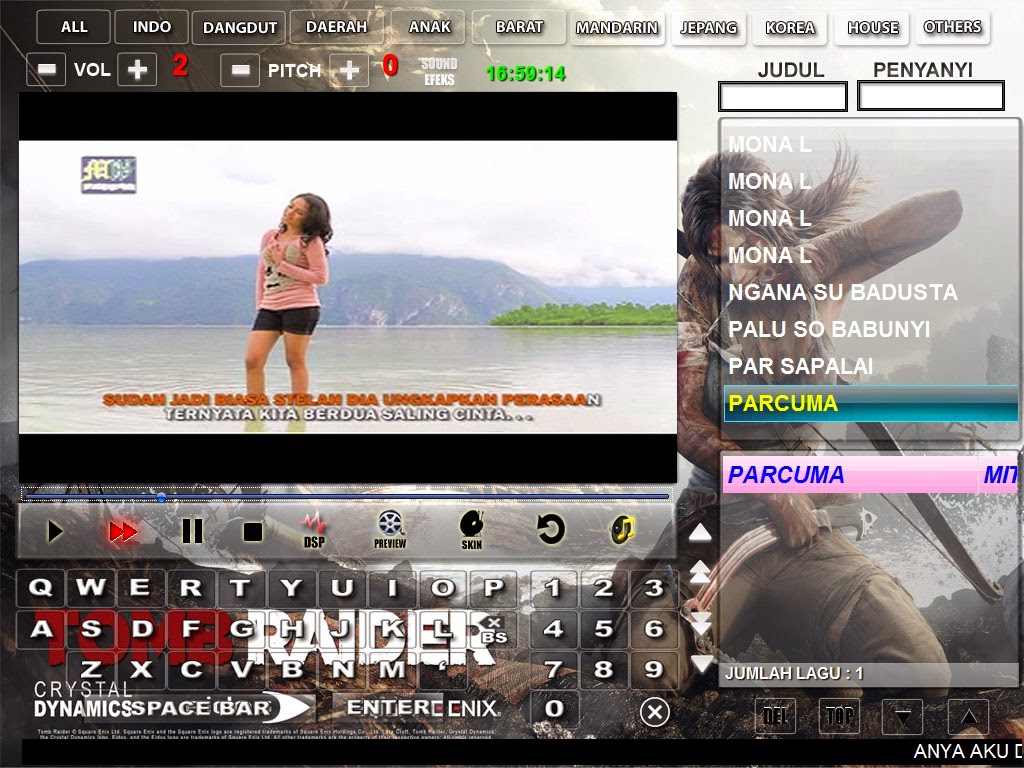The image size is (1024, 768).
Task: Move the queued song to TOP
Action: 839,716
